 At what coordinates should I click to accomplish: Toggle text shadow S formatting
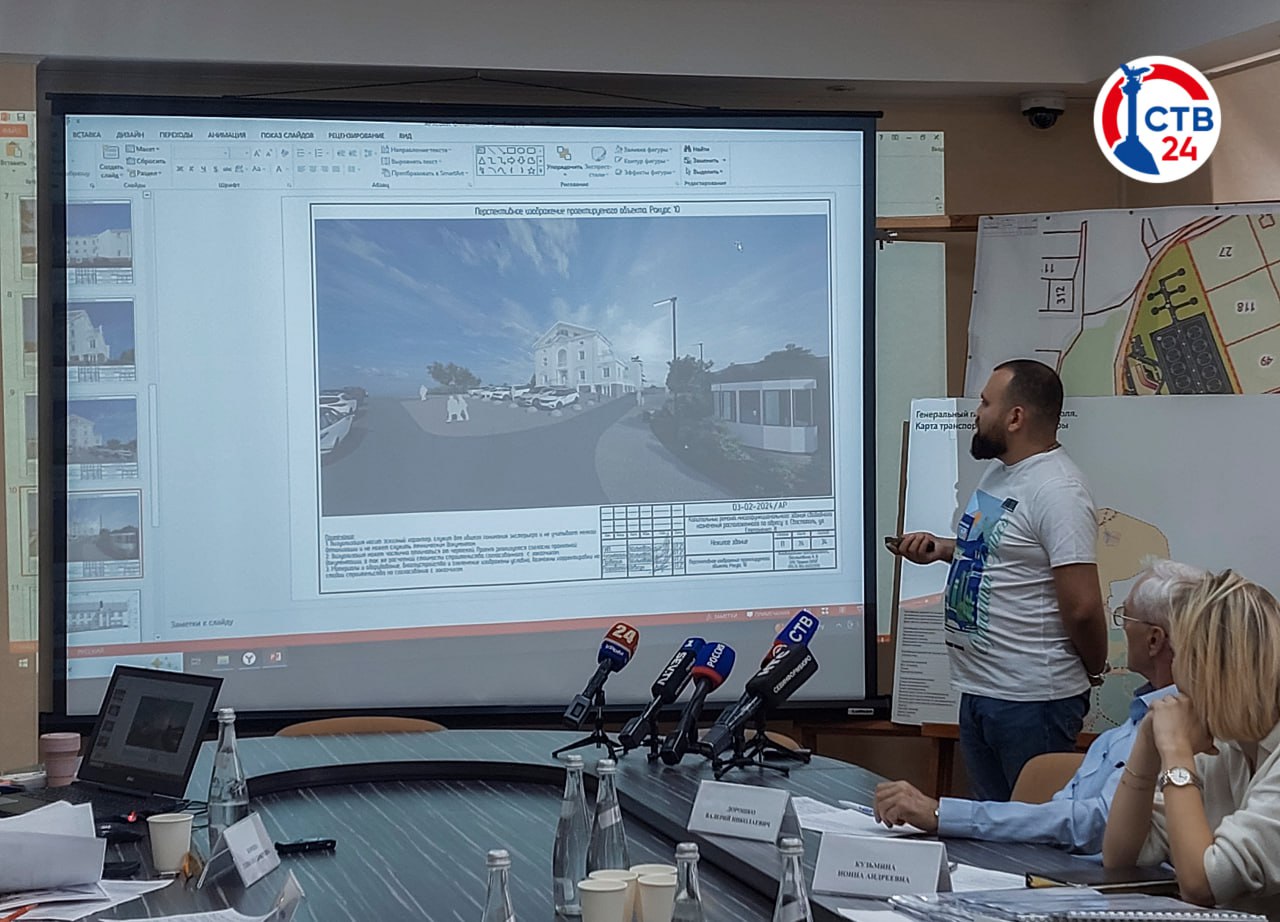click(215, 169)
